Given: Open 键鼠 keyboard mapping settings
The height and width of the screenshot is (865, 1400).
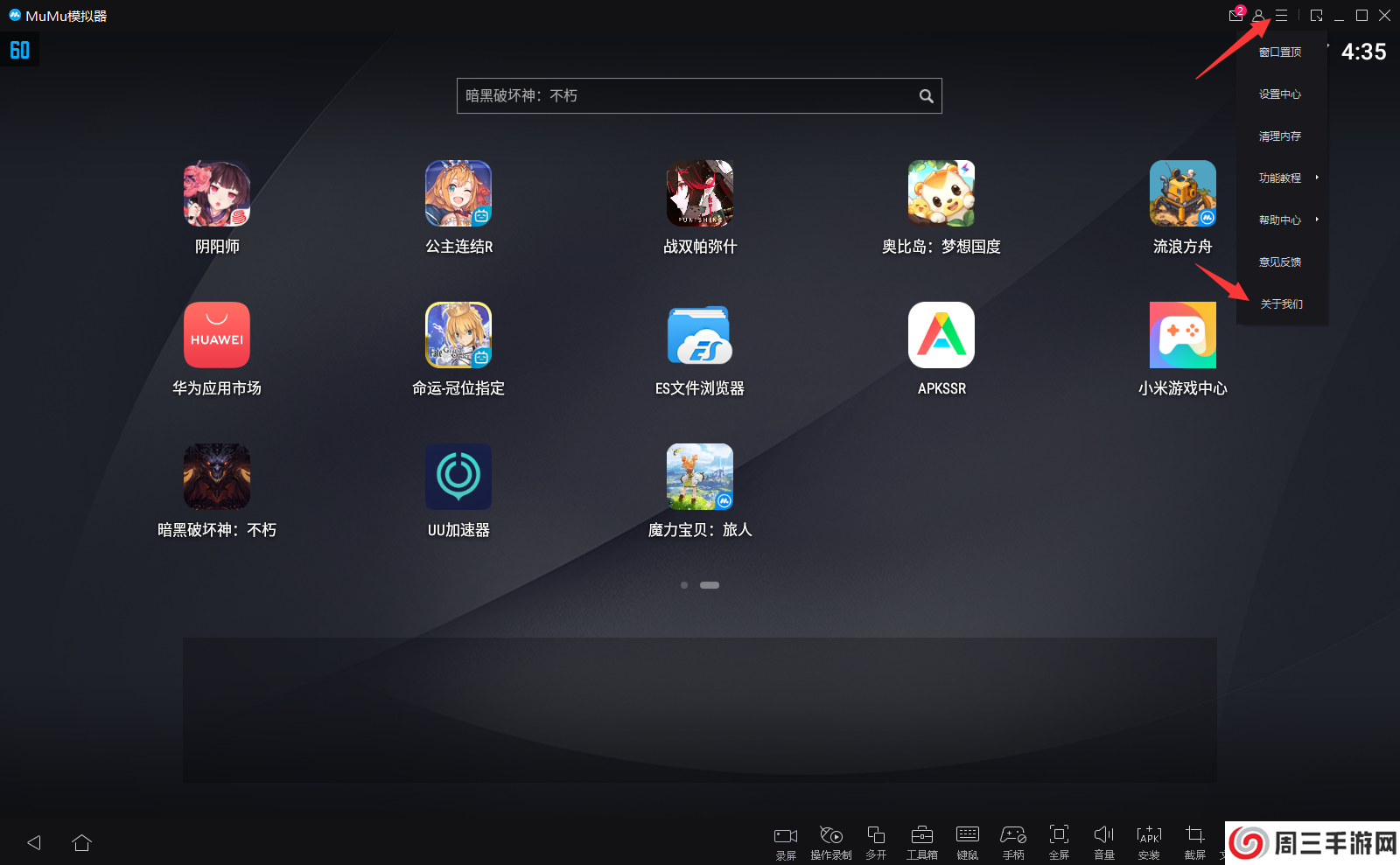Looking at the screenshot, I should (967, 842).
